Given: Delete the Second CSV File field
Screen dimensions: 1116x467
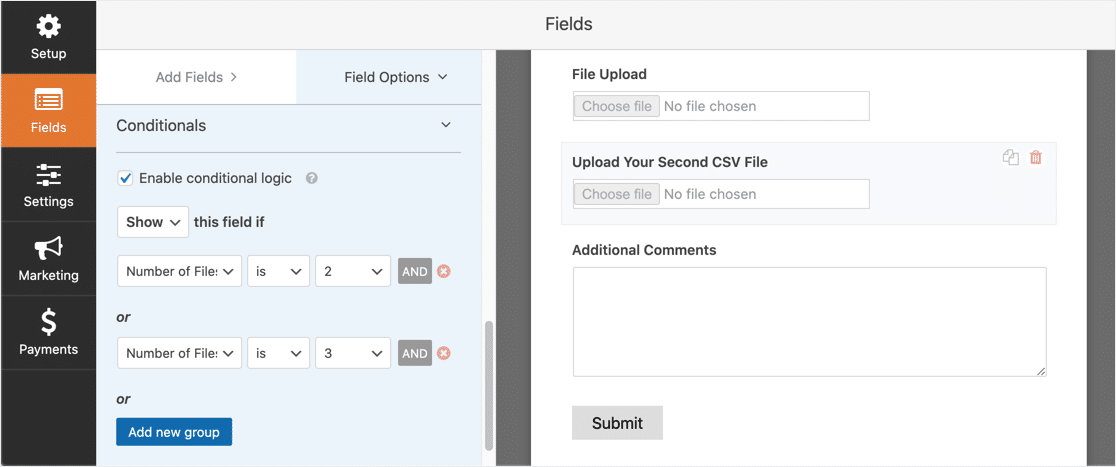Looking at the screenshot, I should [1036, 157].
